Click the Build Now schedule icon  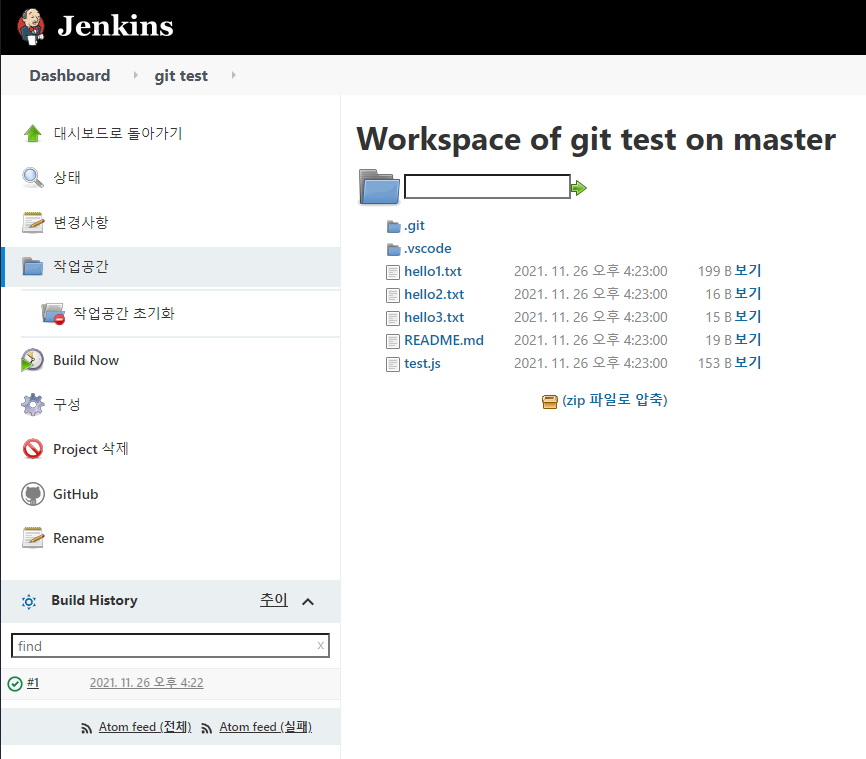click(x=33, y=360)
